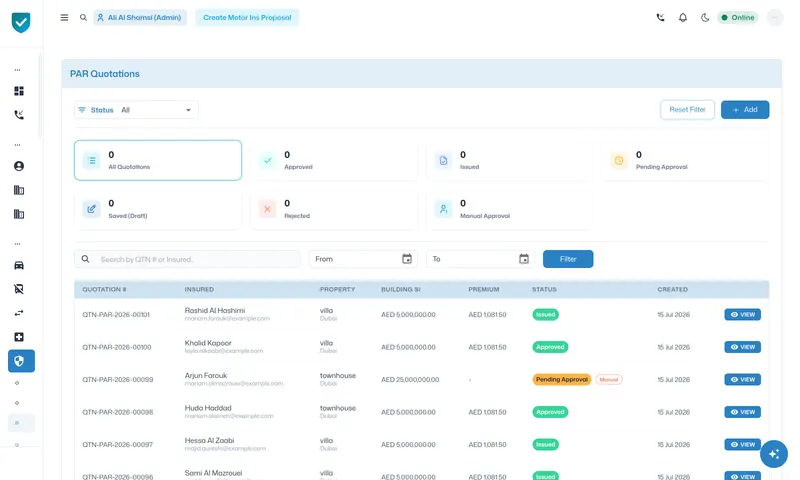
Task: Click Issued badge for Rashid Al Hashimi
Action: click(545, 315)
